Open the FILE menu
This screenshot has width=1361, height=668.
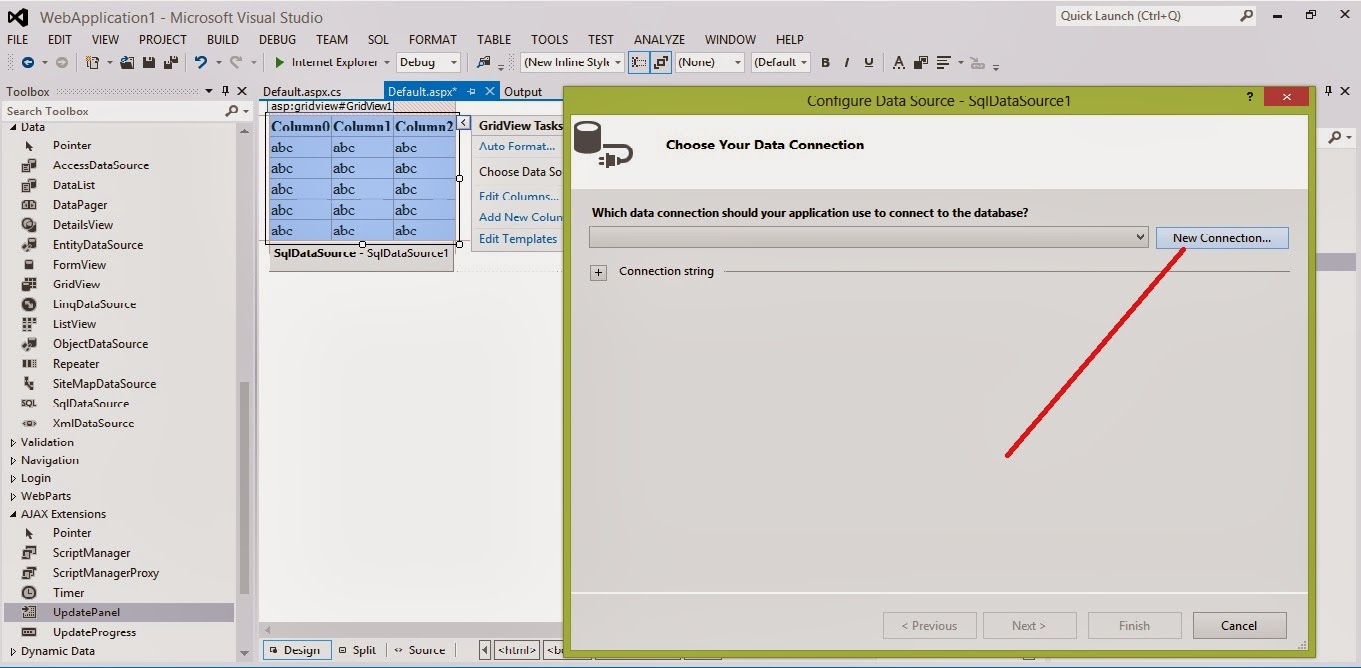[18, 39]
